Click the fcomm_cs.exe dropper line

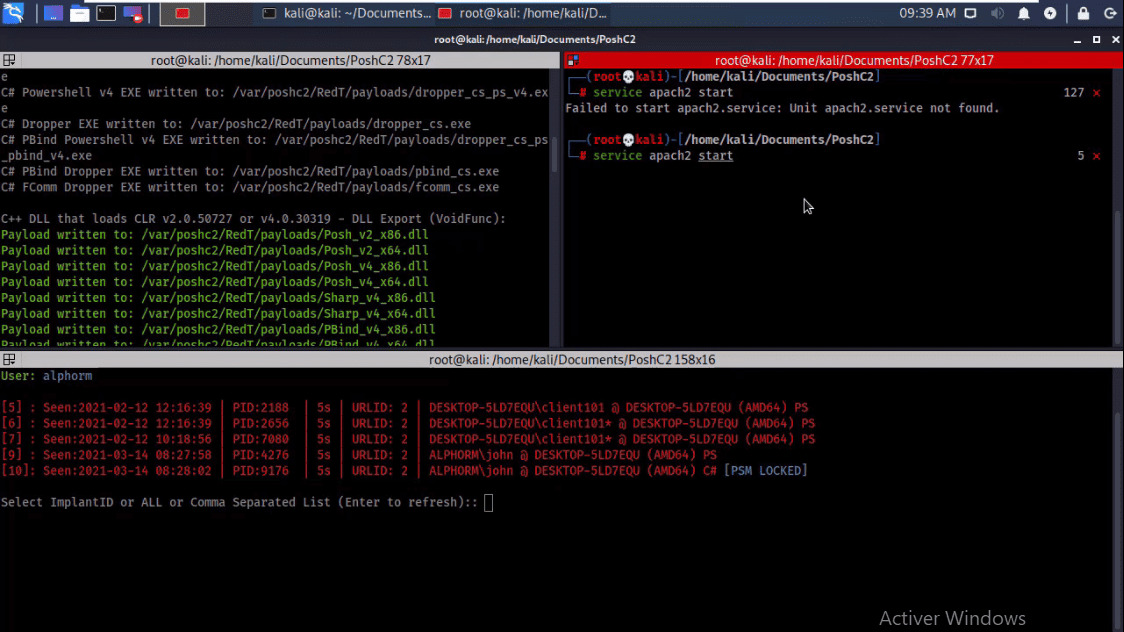click(x=249, y=187)
